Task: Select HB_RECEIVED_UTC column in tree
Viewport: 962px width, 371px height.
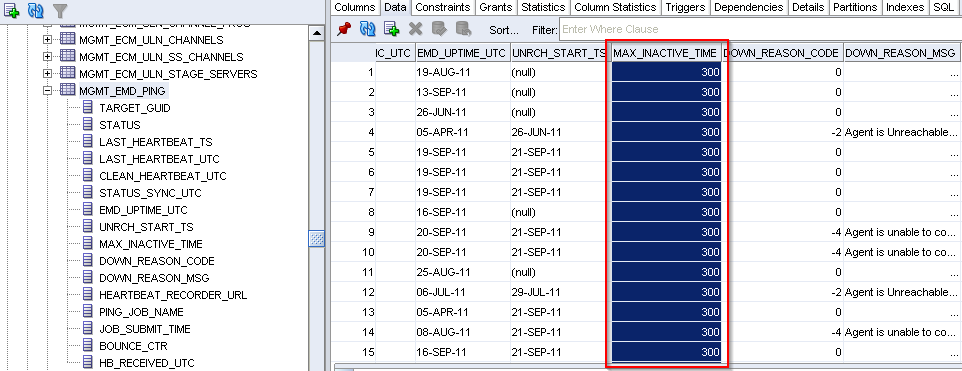Action: pyautogui.click(x=147, y=363)
